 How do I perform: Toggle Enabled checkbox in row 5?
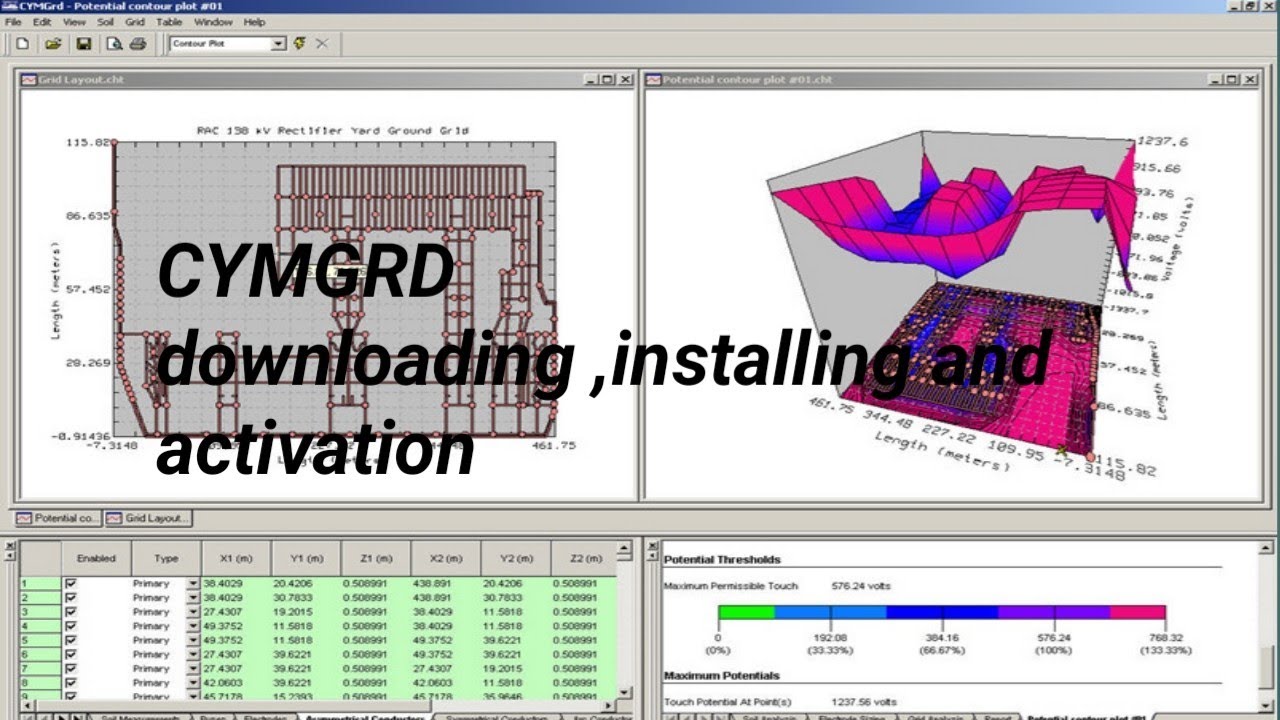[70, 640]
